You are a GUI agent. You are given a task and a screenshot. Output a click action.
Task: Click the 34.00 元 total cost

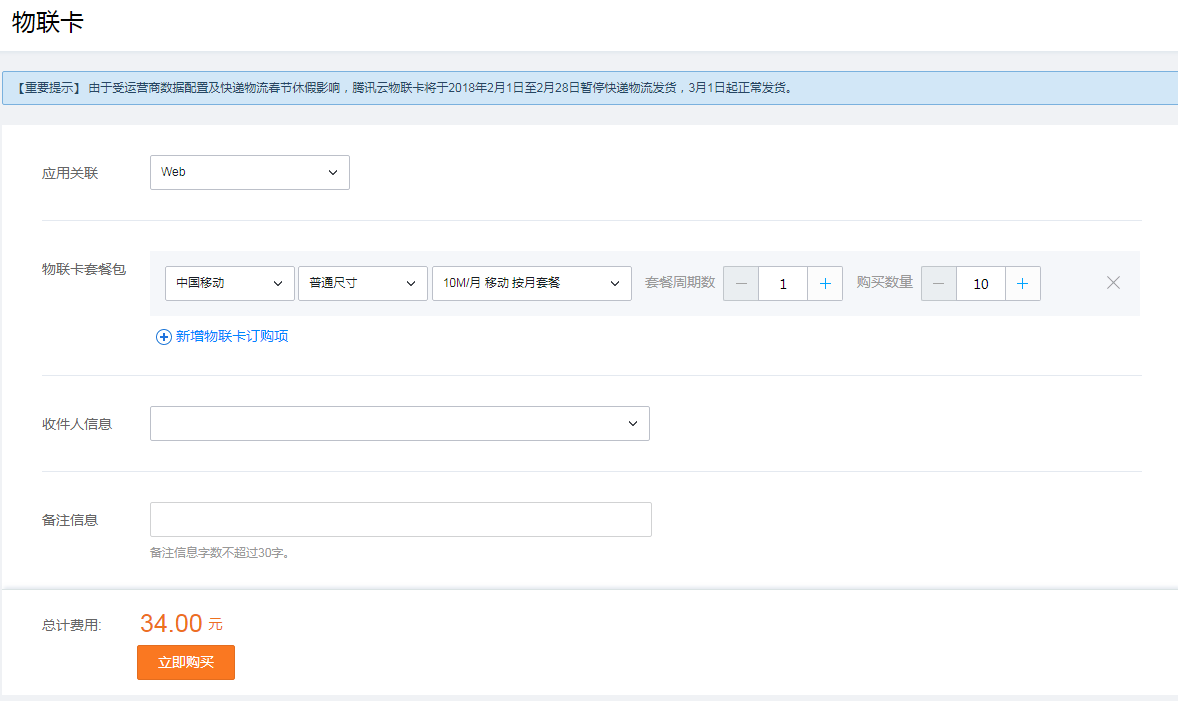[x=181, y=623]
